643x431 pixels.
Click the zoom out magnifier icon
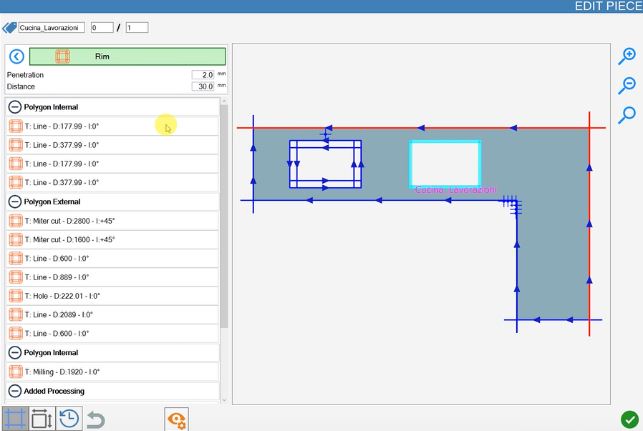click(x=627, y=85)
